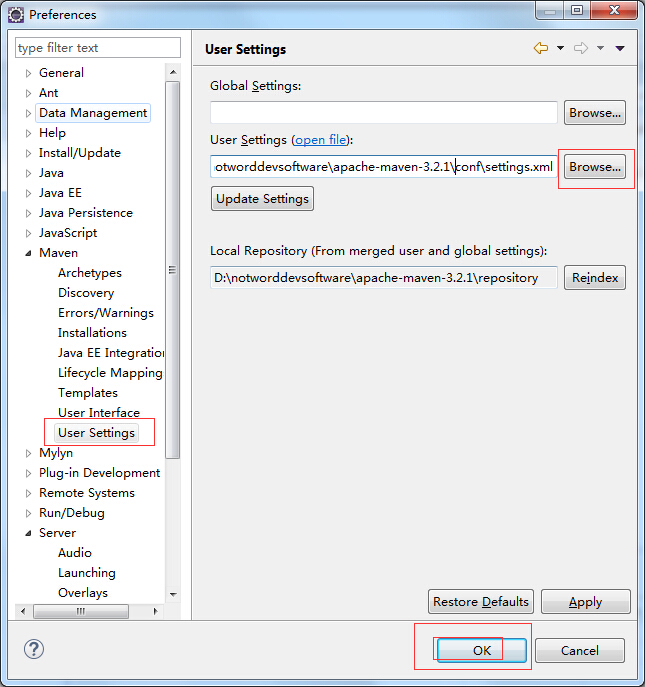Click the Reindex button

(595, 277)
